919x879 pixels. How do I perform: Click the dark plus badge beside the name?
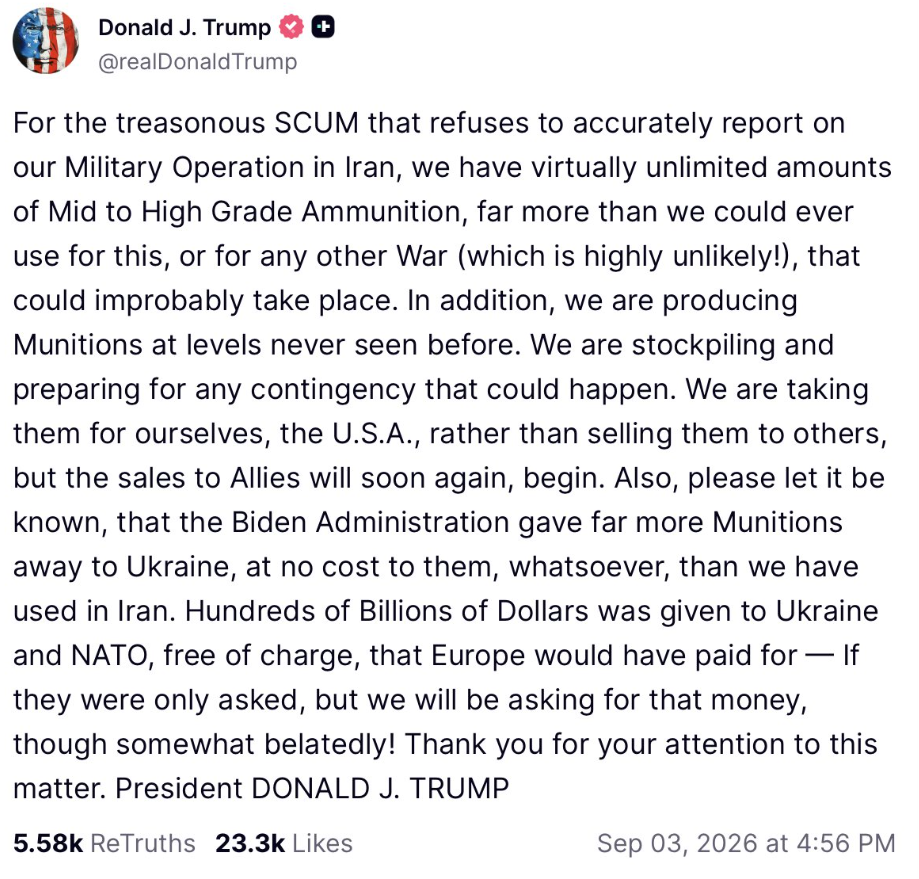coord(323,28)
